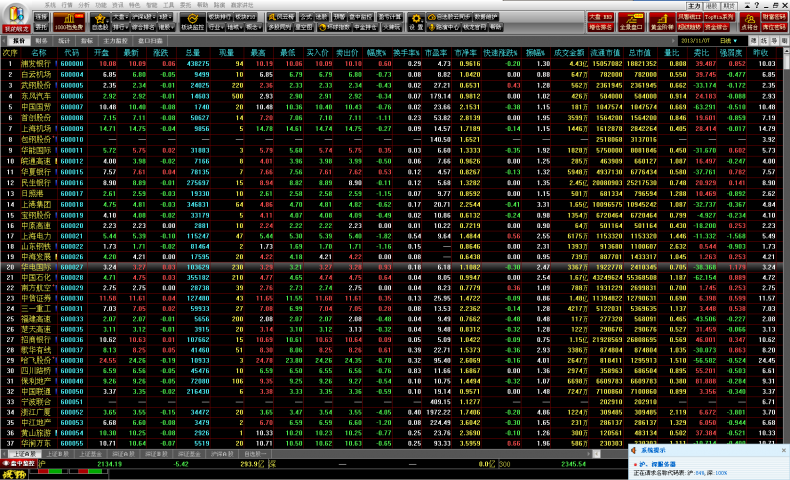Toggle the 主力 mode button
This screenshot has width=790, height=480.
coord(696,6)
